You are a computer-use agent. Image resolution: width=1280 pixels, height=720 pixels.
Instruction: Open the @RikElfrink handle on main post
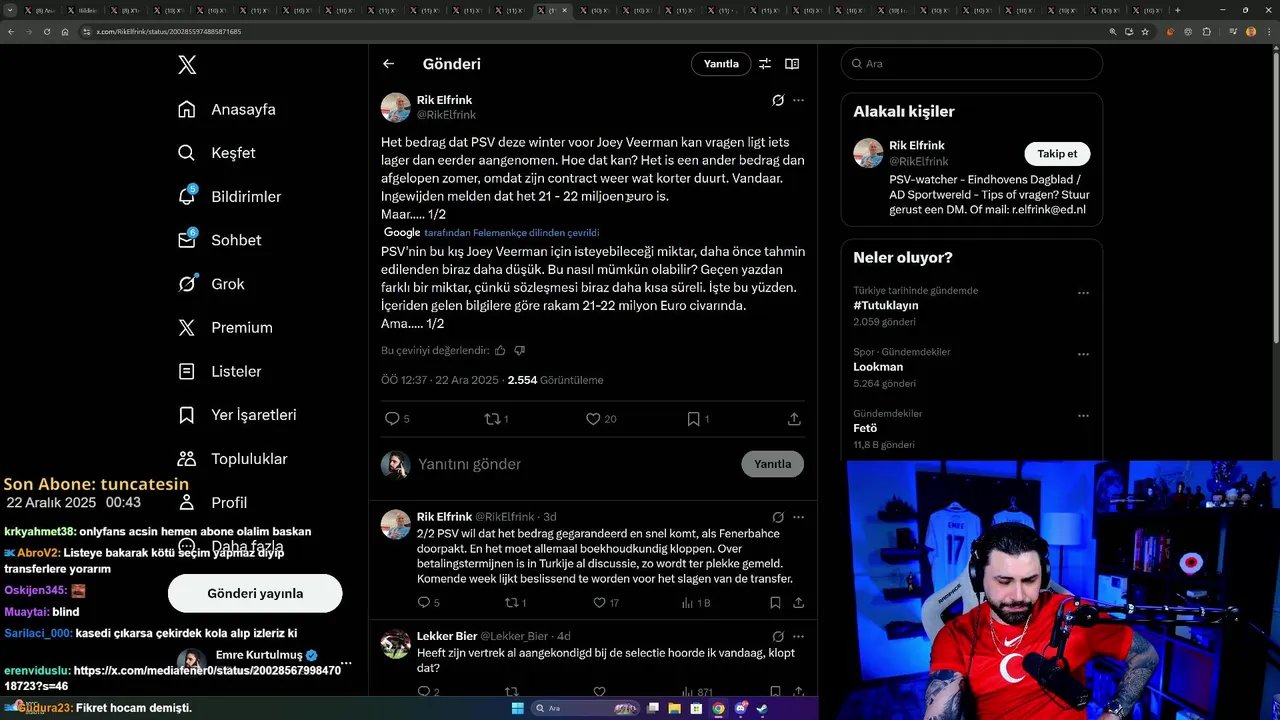[x=446, y=115]
